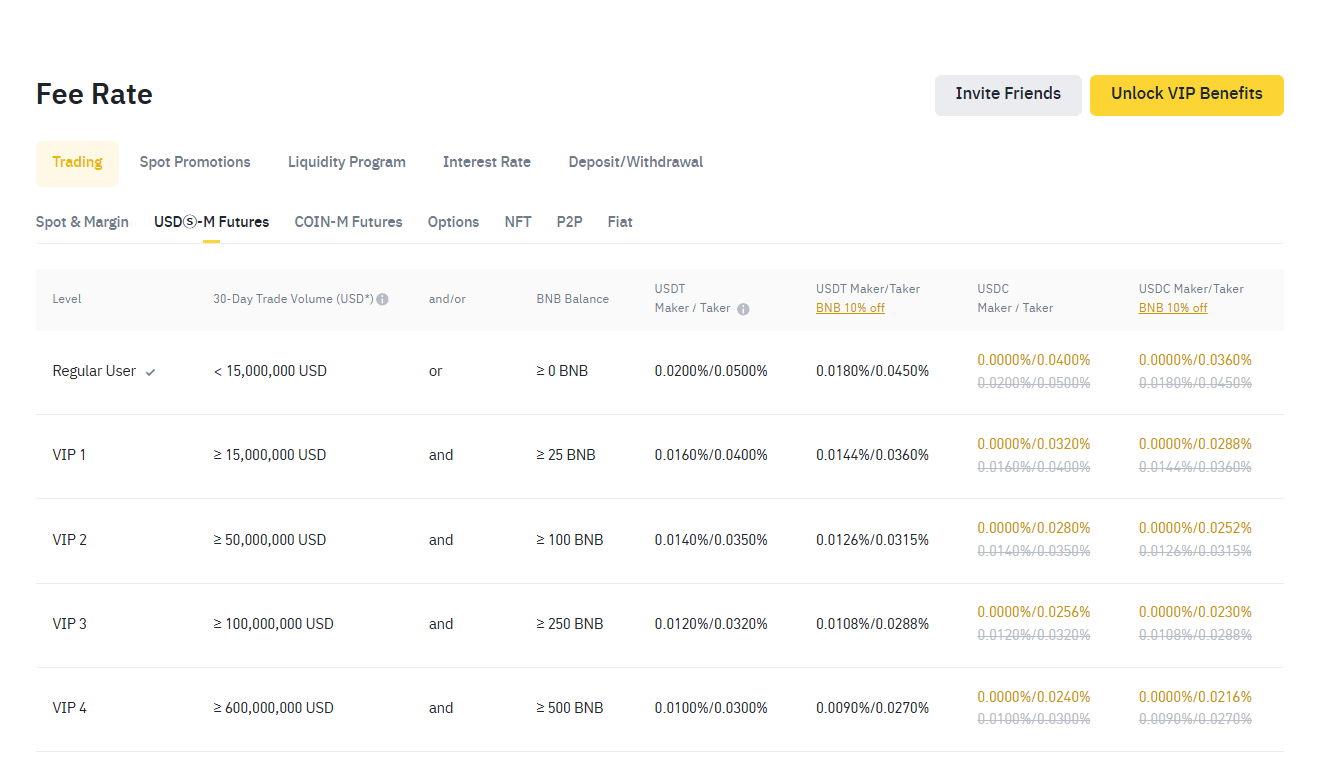Go to Interest Rate tab
The height and width of the screenshot is (767, 1339).
[486, 162]
